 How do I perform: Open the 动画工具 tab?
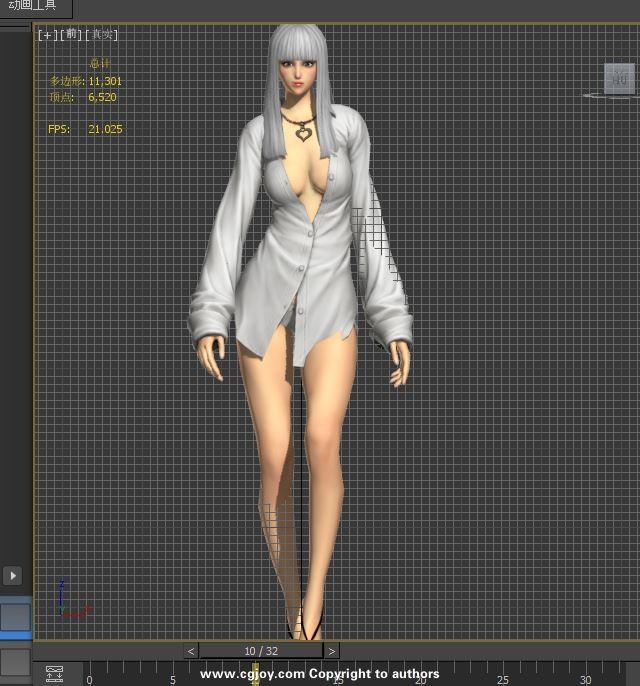pos(34,7)
